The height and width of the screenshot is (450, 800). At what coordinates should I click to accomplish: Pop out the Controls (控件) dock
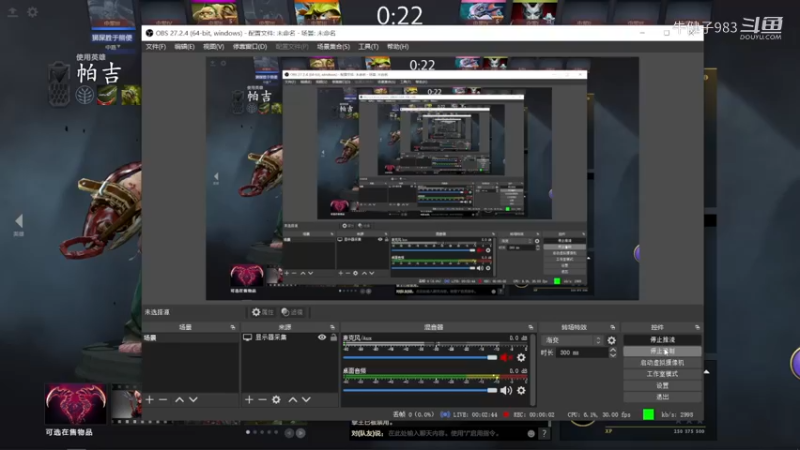(697, 327)
